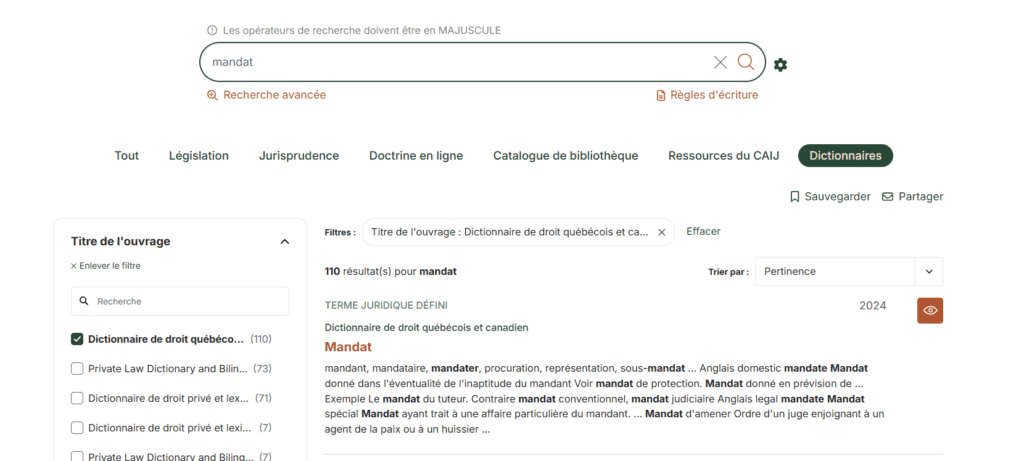Save the search with Sauvegarder
The height and width of the screenshot is (461, 1024).
point(830,197)
